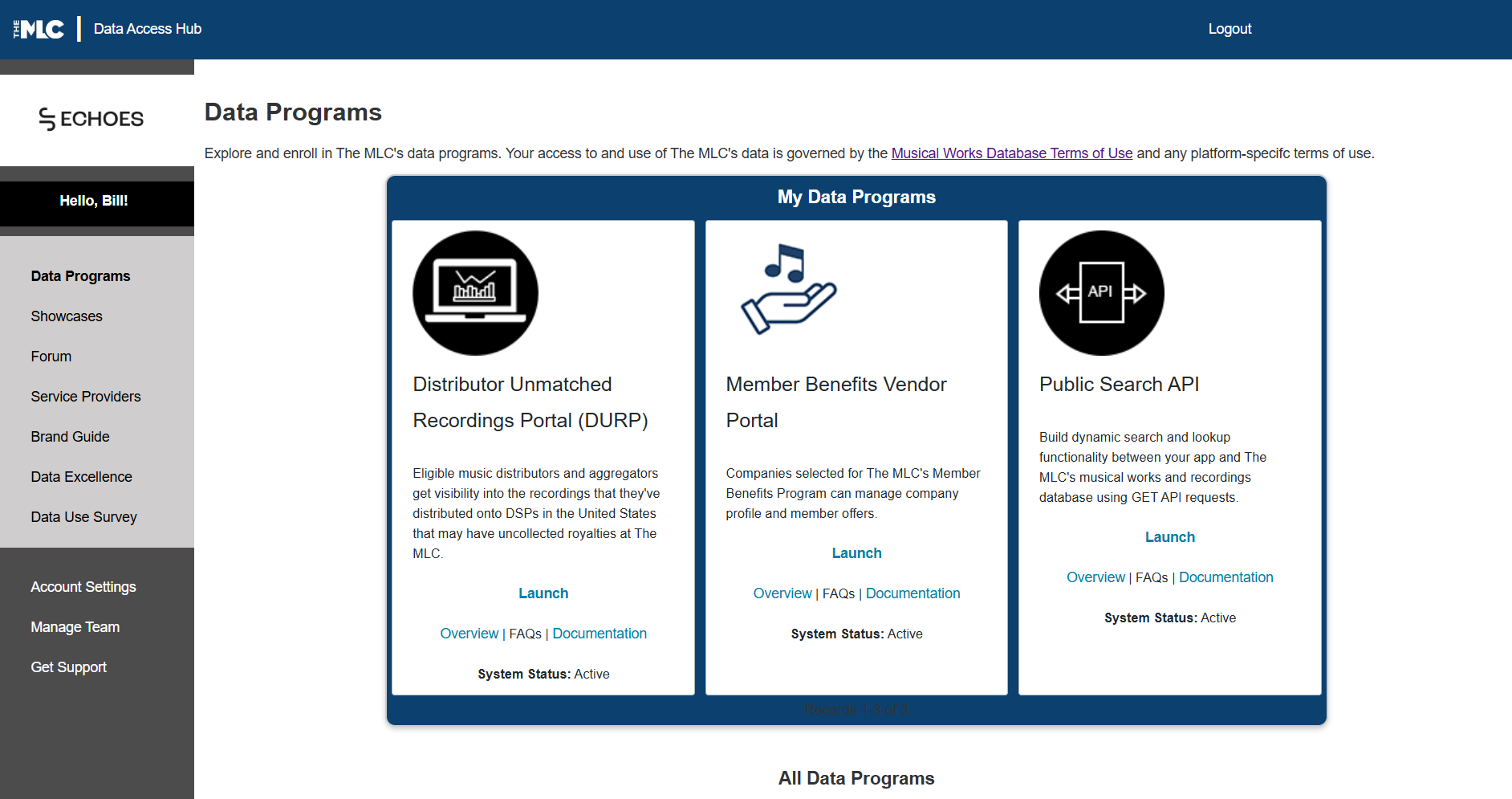Click the 'All Data Programs' section heading

point(856,778)
